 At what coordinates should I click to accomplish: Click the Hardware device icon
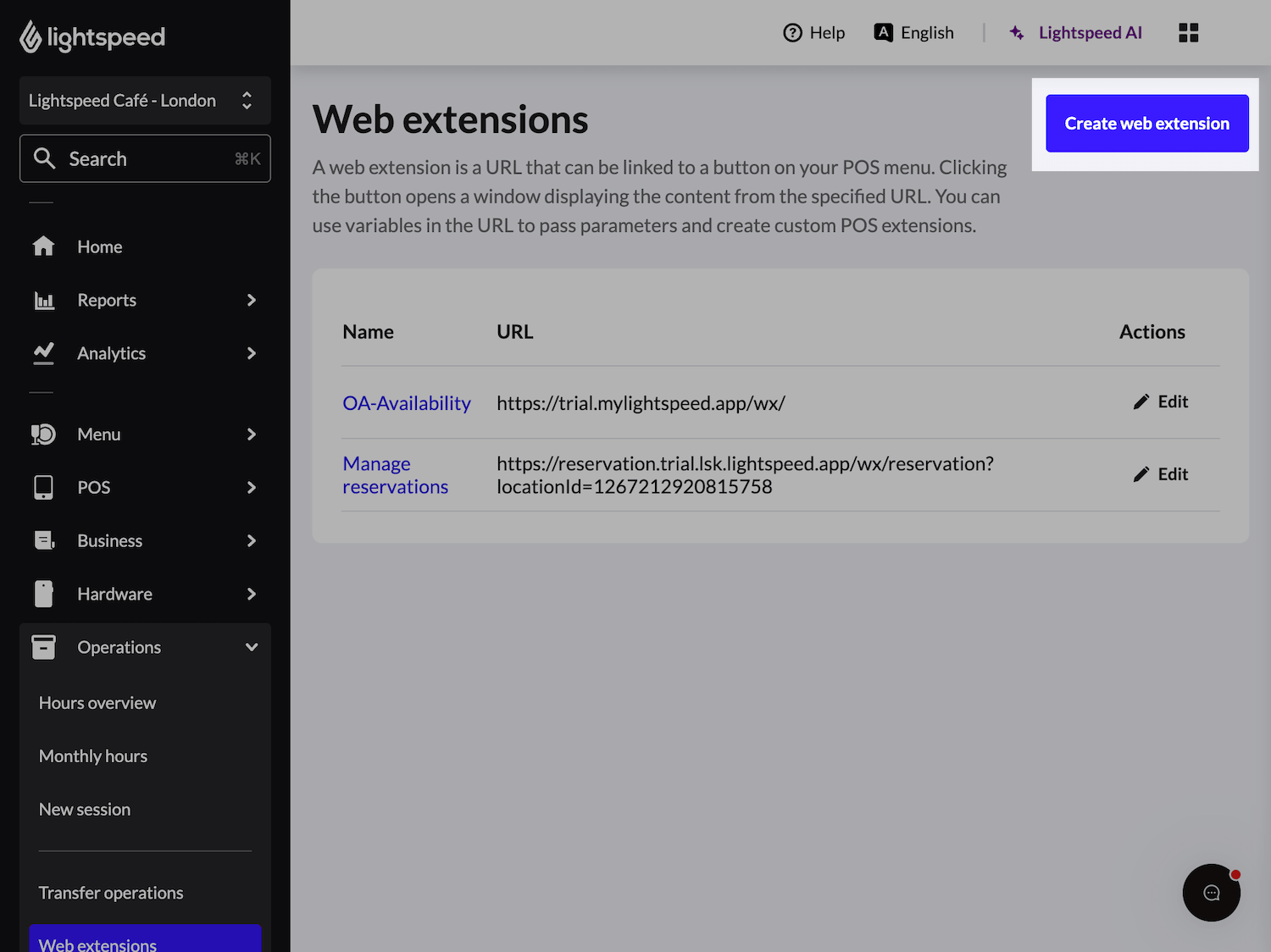click(x=43, y=594)
